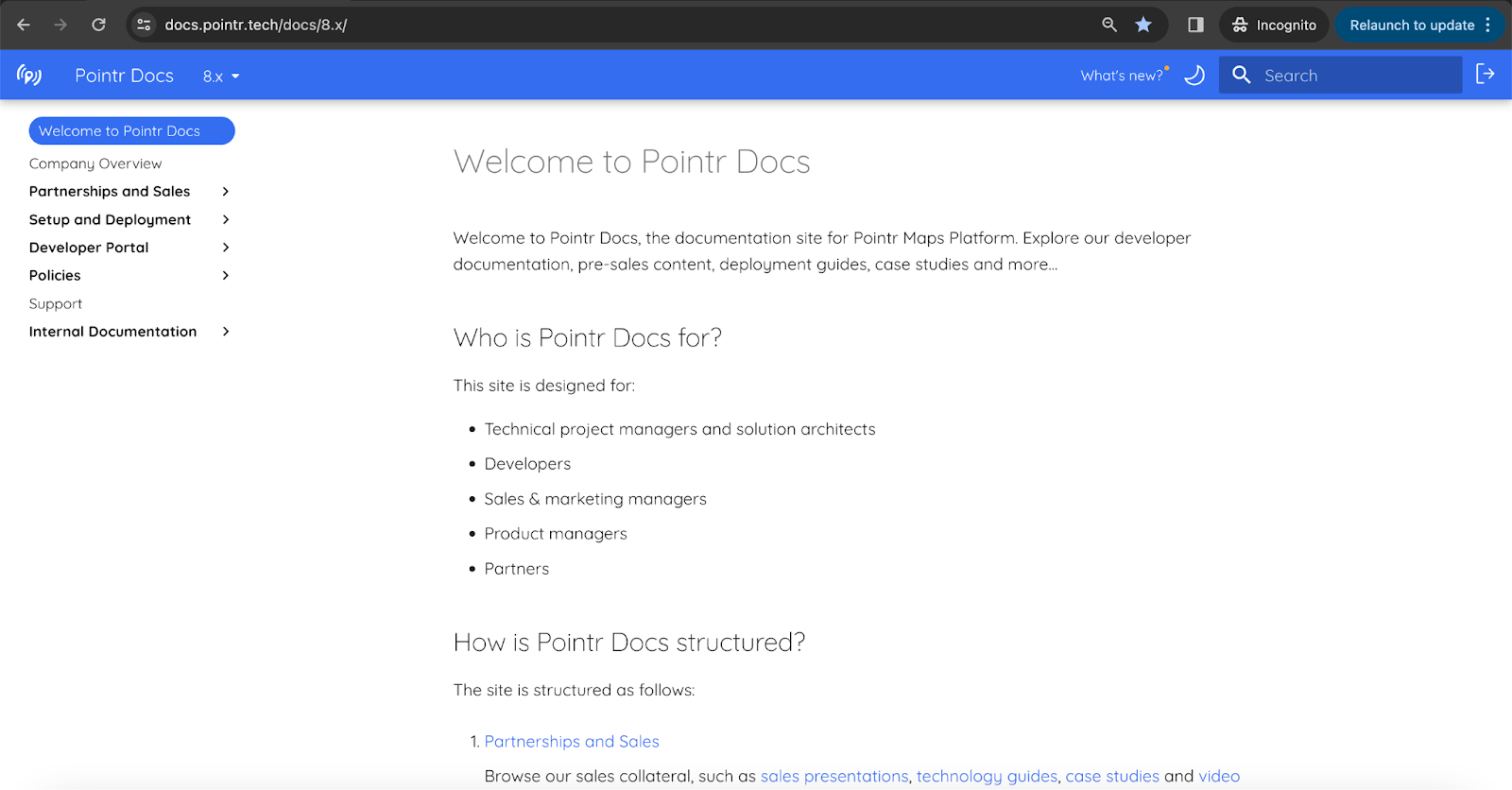Toggle dark mode moon icon
Viewport: 1512px width, 790px height.
coord(1194,75)
